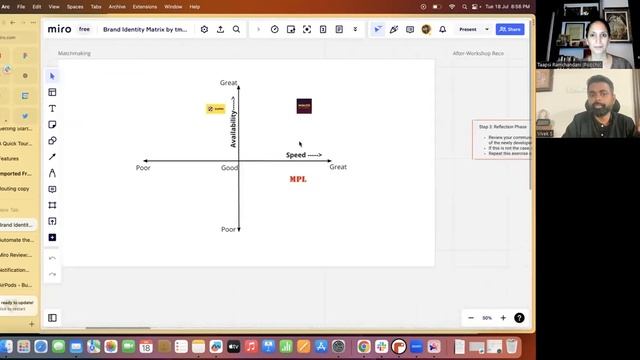640x360 pixels.
Task: Click the Export board upload icon
Action: 220,29
